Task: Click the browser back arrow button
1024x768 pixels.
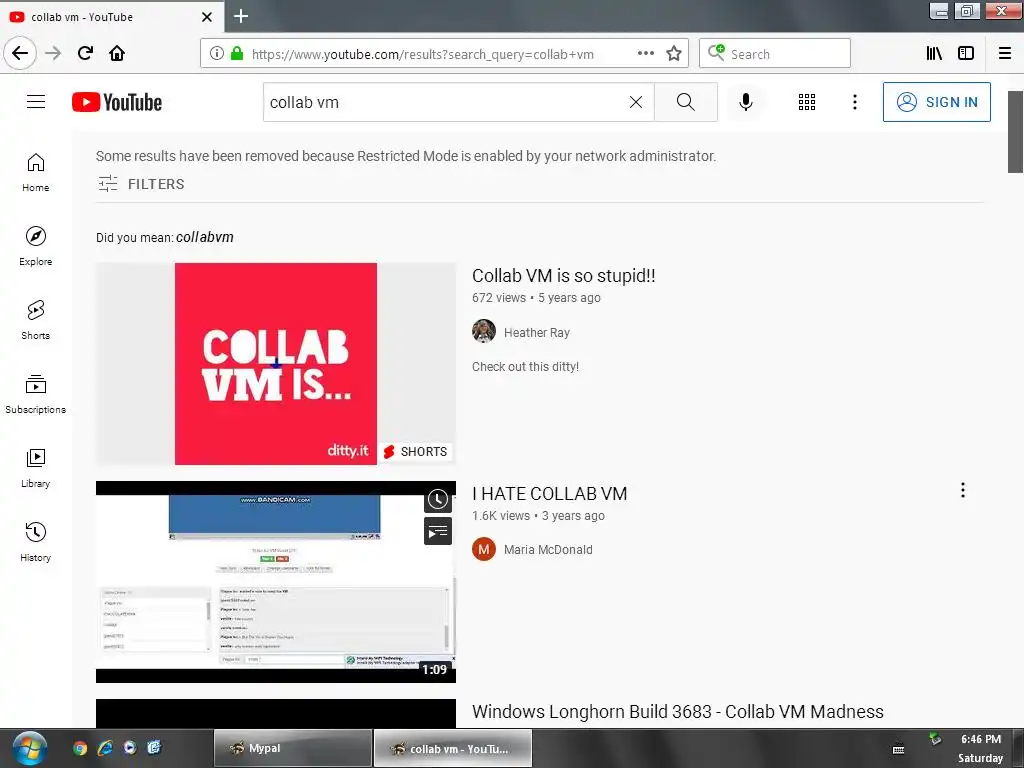Action: coord(20,53)
